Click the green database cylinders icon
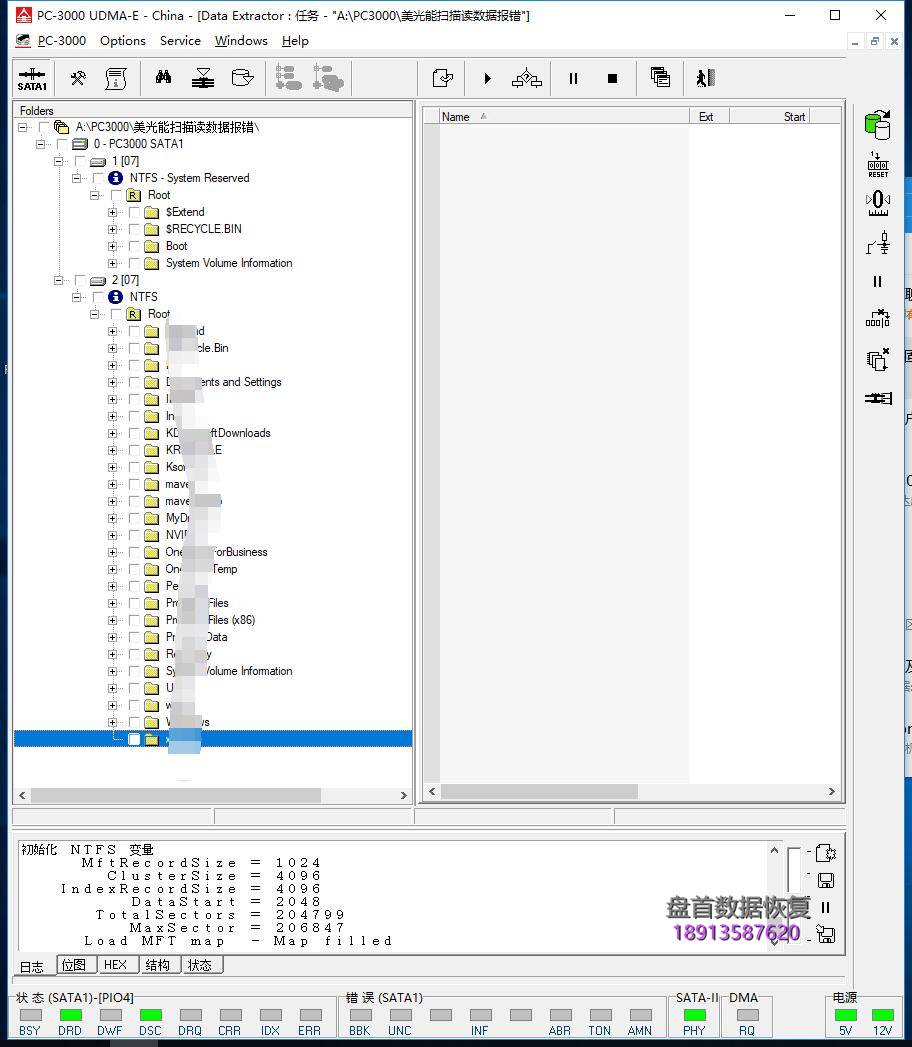The height and width of the screenshot is (1047, 912). (x=877, y=125)
